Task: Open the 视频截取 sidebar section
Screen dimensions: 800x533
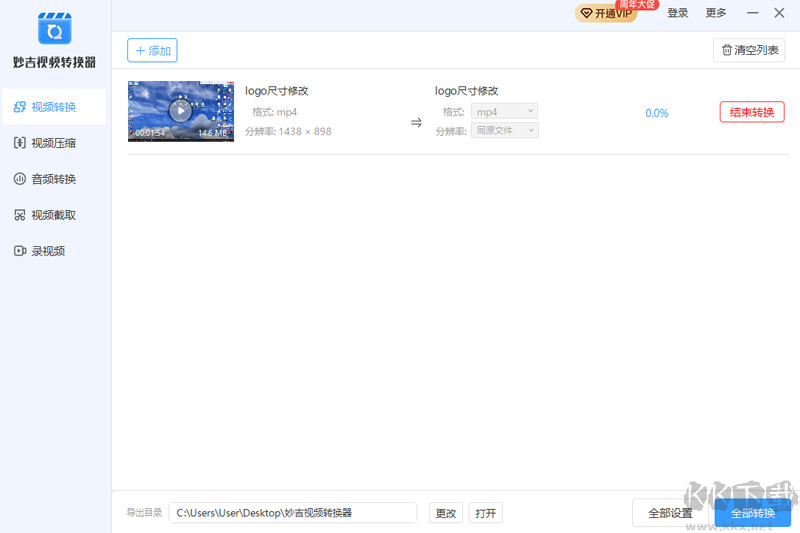Action: tap(54, 215)
